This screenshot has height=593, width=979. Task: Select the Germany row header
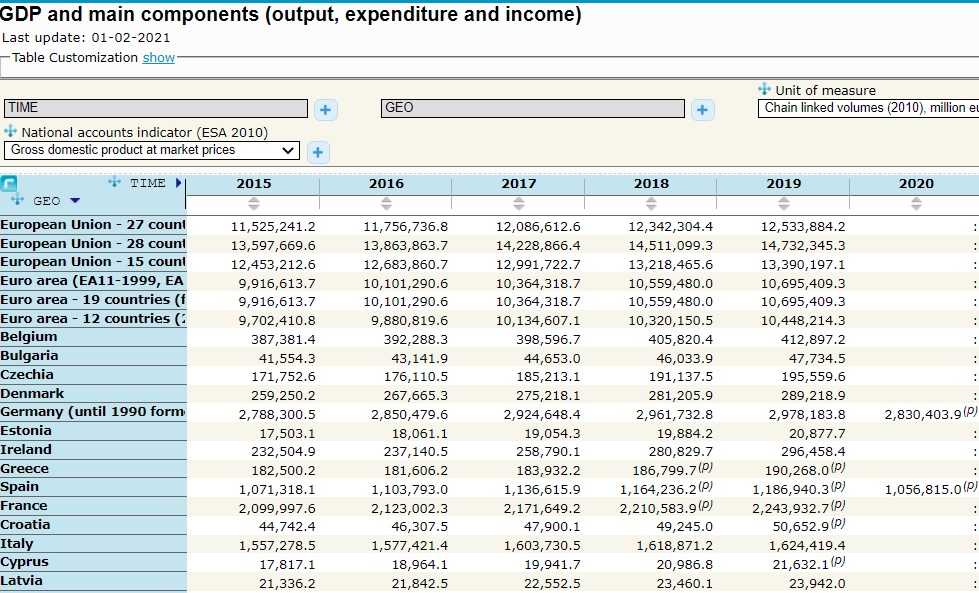coord(93,412)
